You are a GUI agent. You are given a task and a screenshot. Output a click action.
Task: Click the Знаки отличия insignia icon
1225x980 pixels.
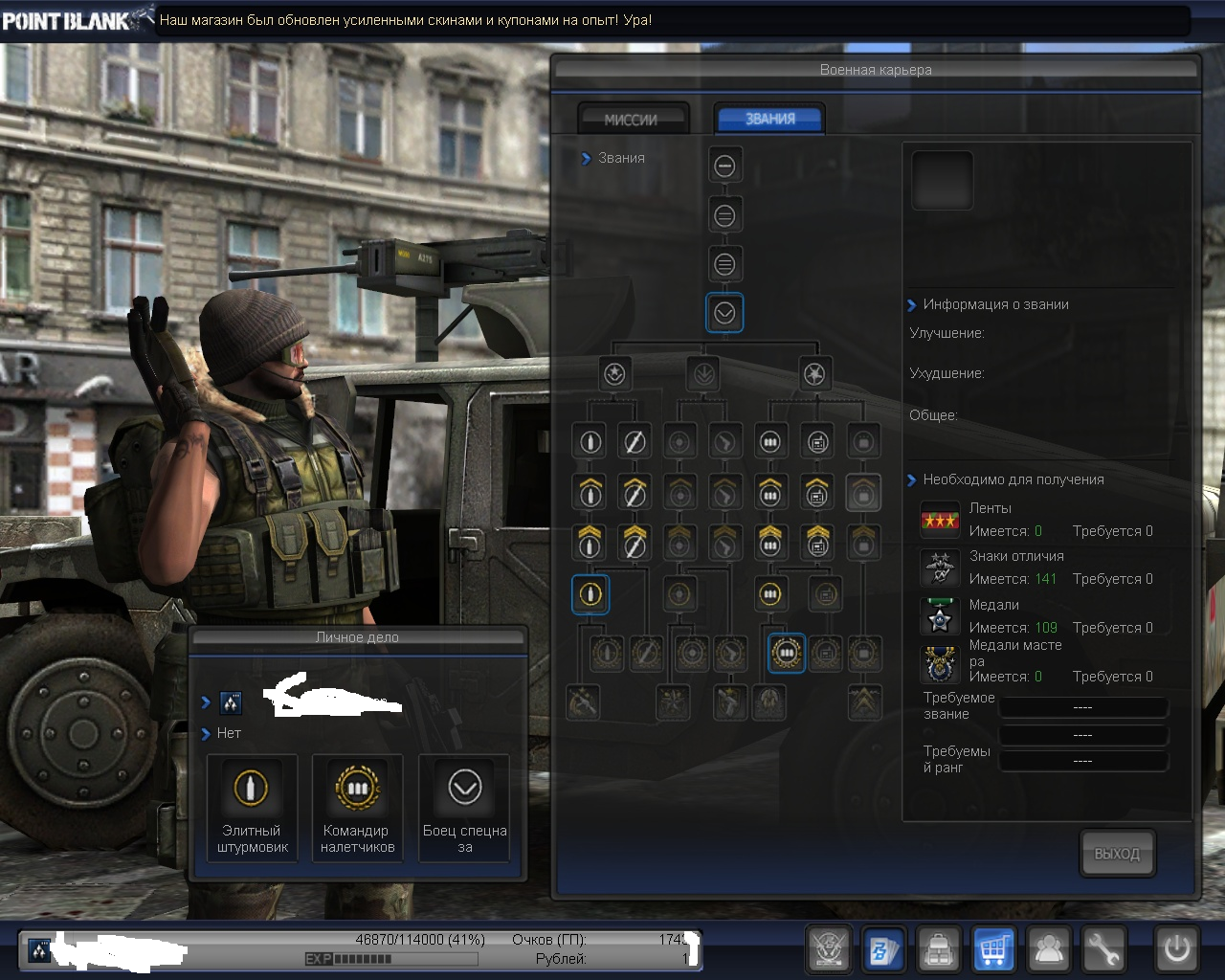(939, 568)
